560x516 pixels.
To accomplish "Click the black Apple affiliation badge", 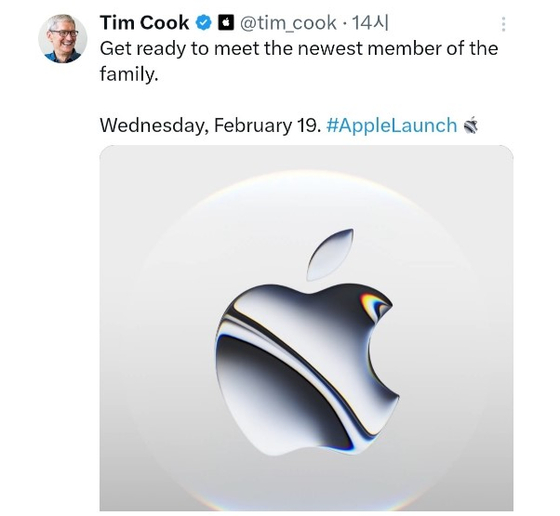I will point(226,23).
